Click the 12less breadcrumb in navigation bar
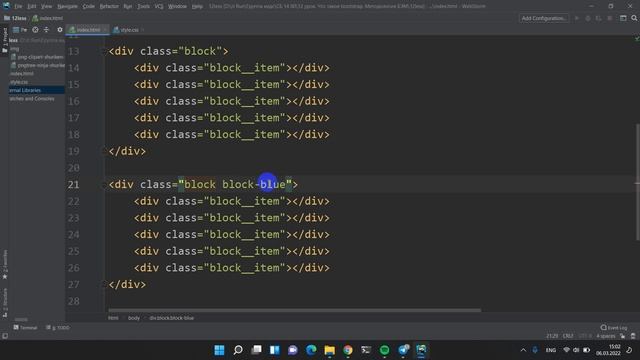This screenshot has height=360, width=640. 16,18
